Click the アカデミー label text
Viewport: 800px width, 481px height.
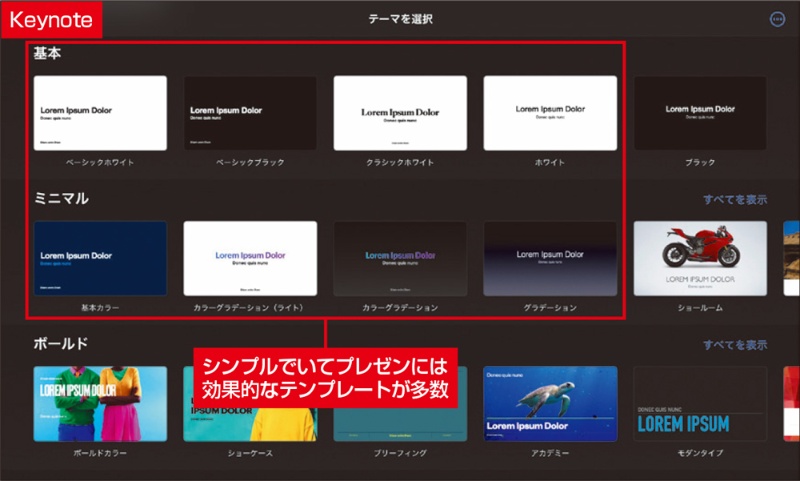pos(550,452)
